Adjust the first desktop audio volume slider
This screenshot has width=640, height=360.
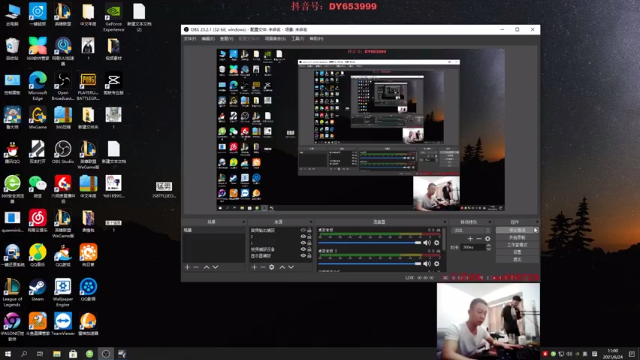pos(369,242)
